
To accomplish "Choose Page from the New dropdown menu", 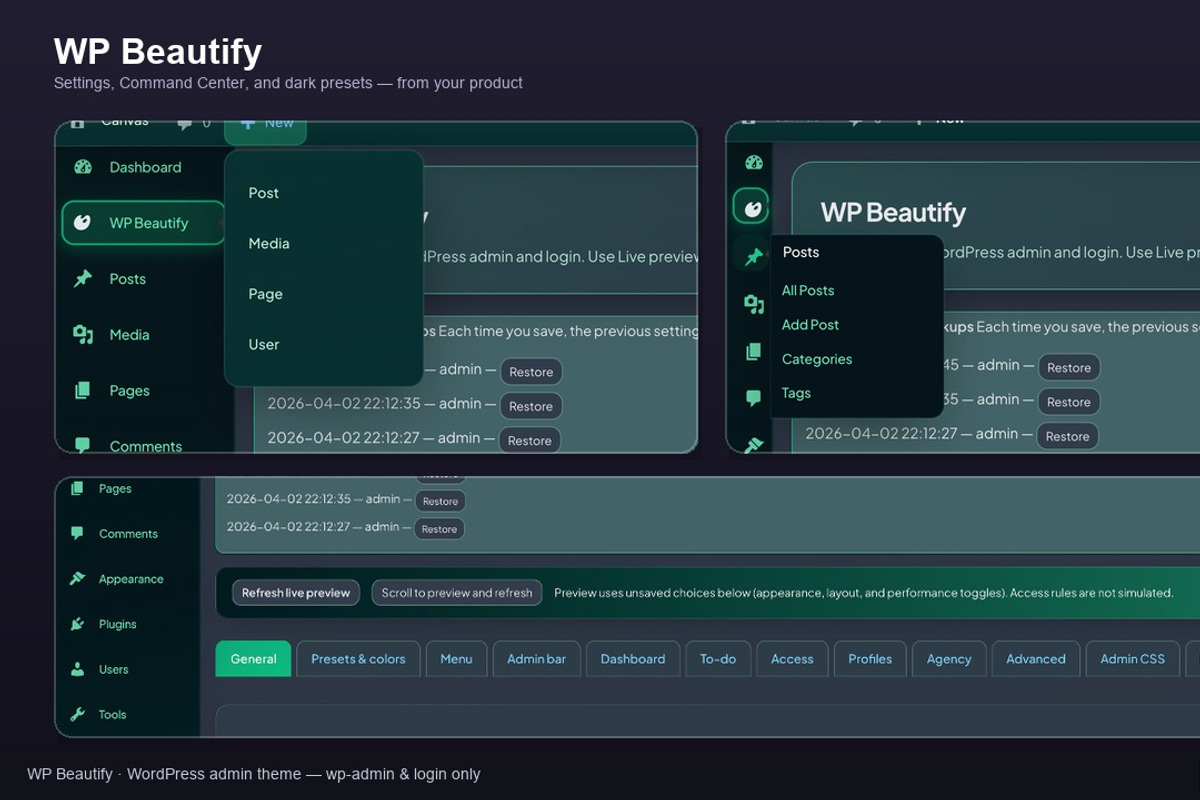I will click(266, 294).
